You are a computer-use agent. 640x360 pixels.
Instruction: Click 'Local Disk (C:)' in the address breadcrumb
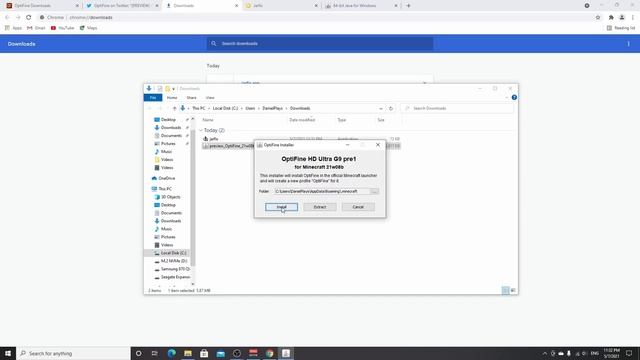tap(225, 108)
